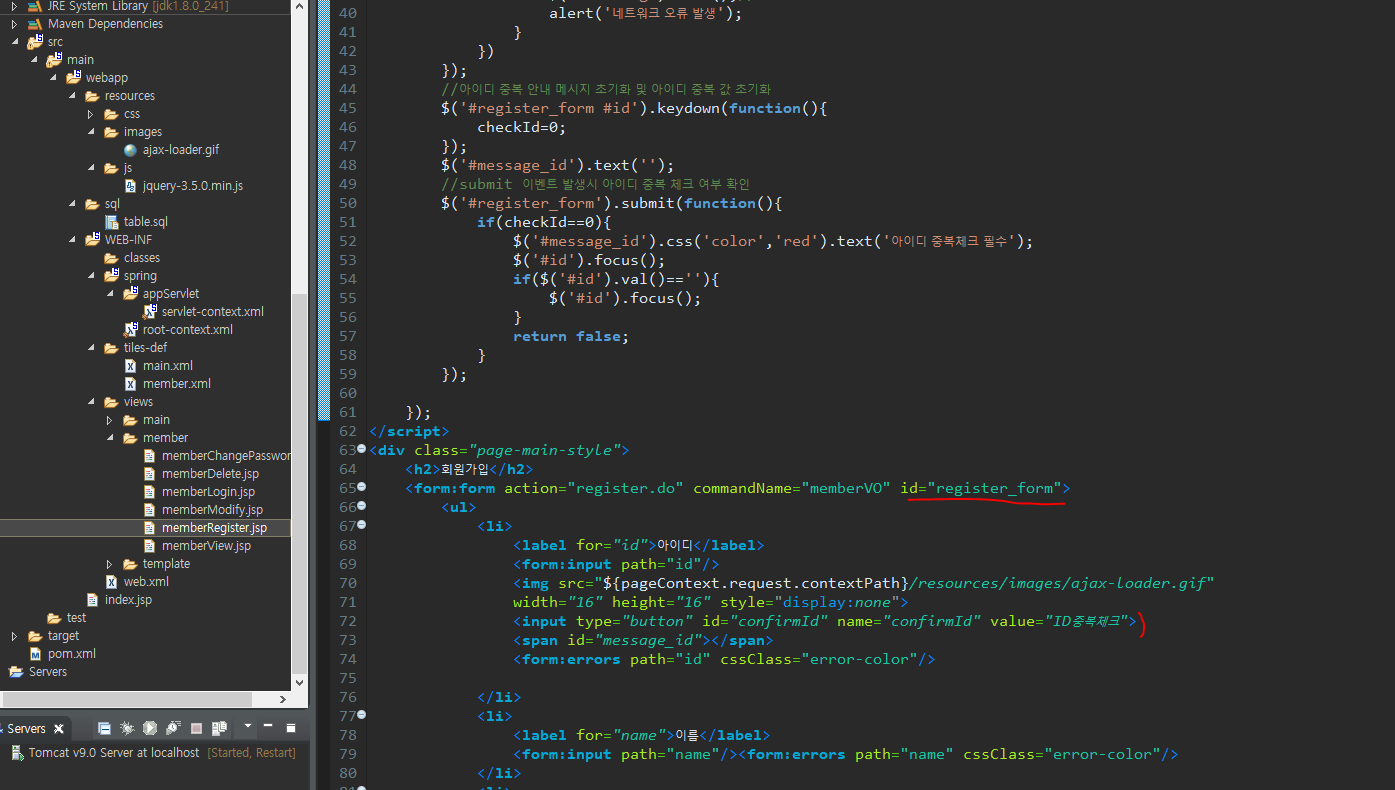Open memberLogin.jsp in the tree
1395x790 pixels.
(x=208, y=492)
